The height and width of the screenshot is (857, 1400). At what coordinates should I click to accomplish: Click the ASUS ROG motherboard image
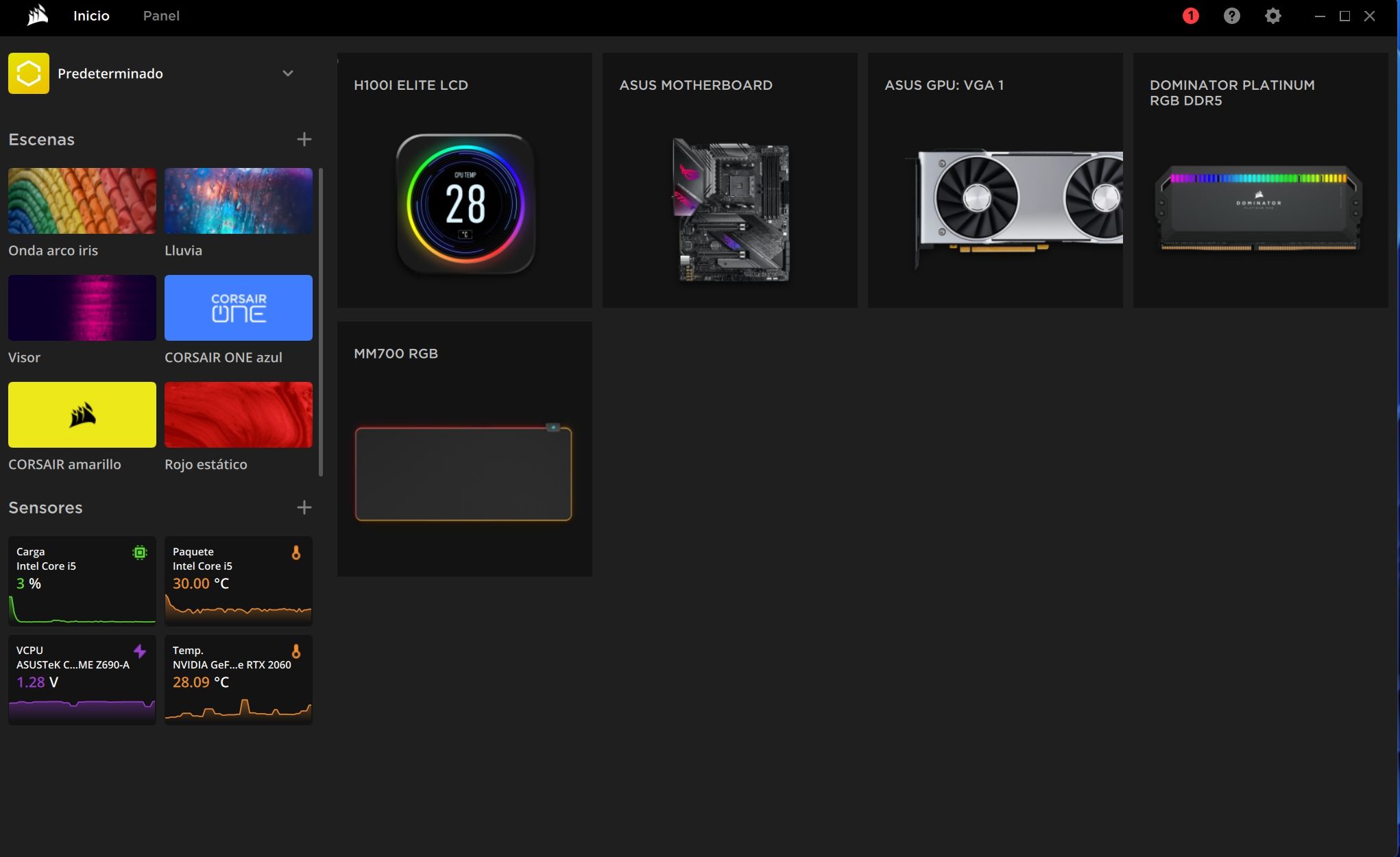[x=731, y=210]
